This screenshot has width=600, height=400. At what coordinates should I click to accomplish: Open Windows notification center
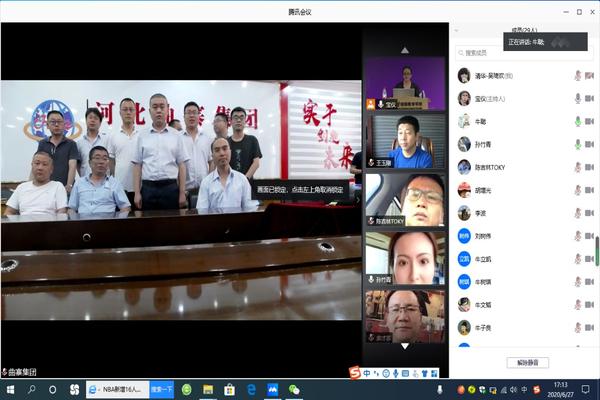[585, 390]
